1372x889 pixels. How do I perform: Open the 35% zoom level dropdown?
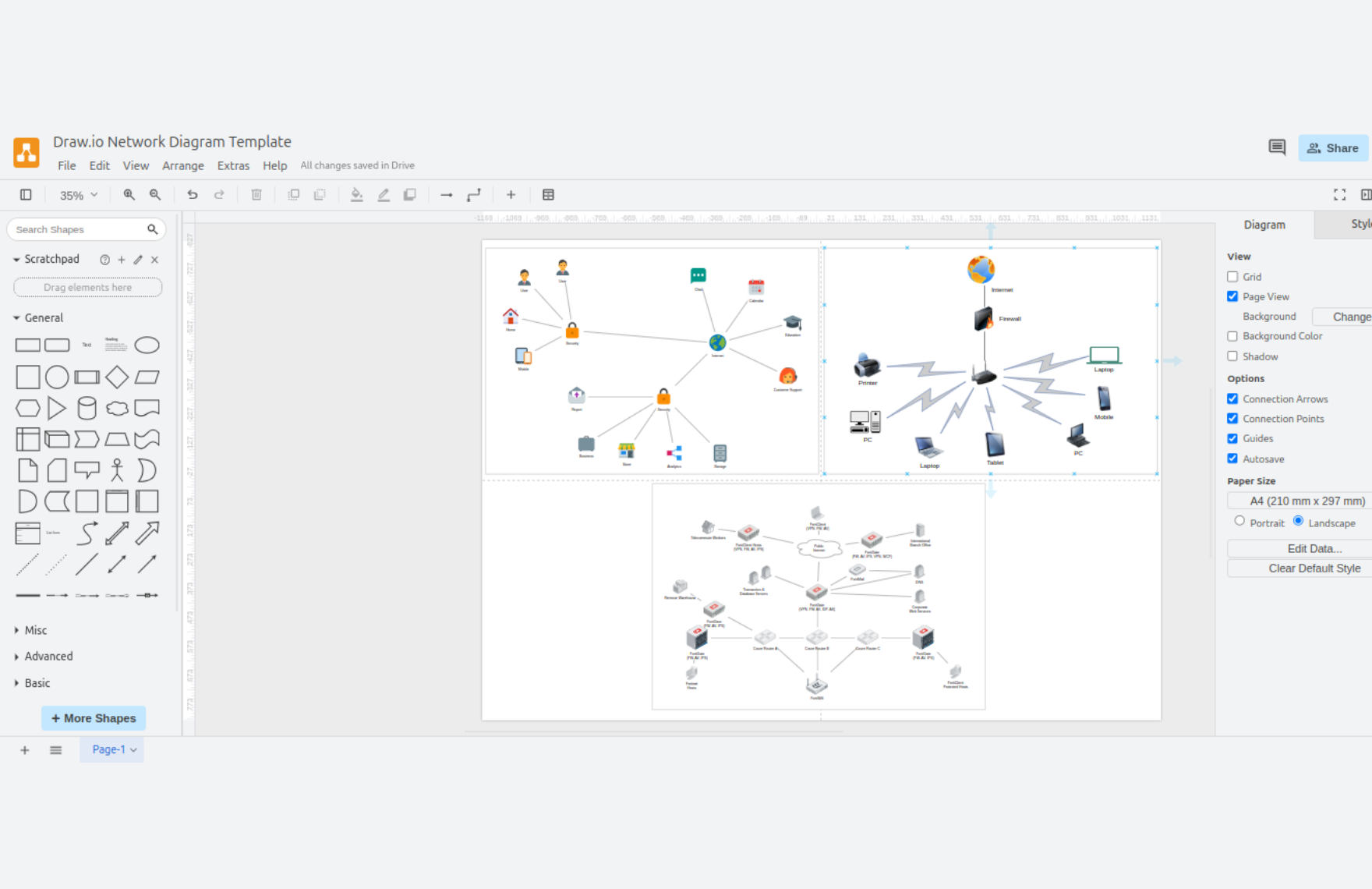click(78, 195)
